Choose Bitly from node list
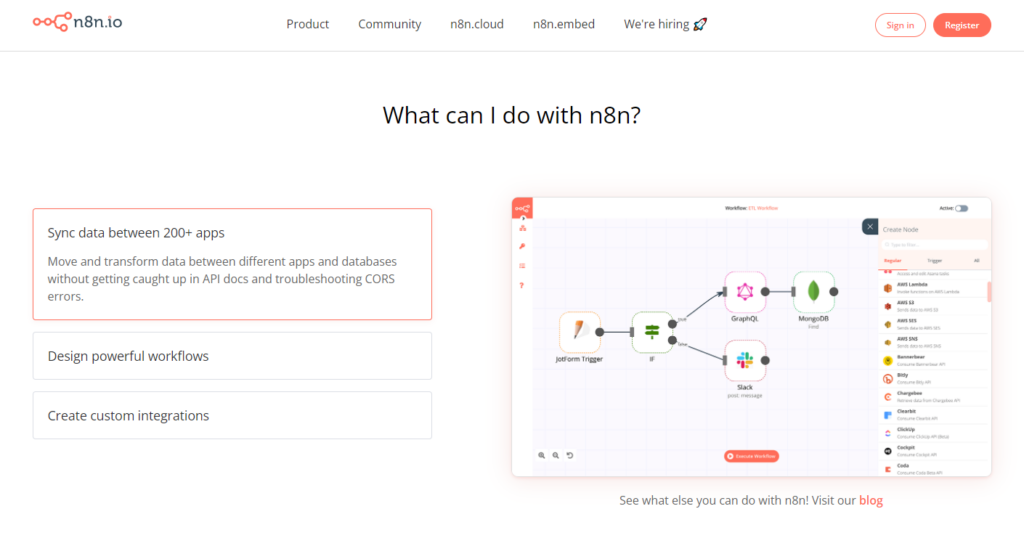The height and width of the screenshot is (538, 1024). click(934, 379)
